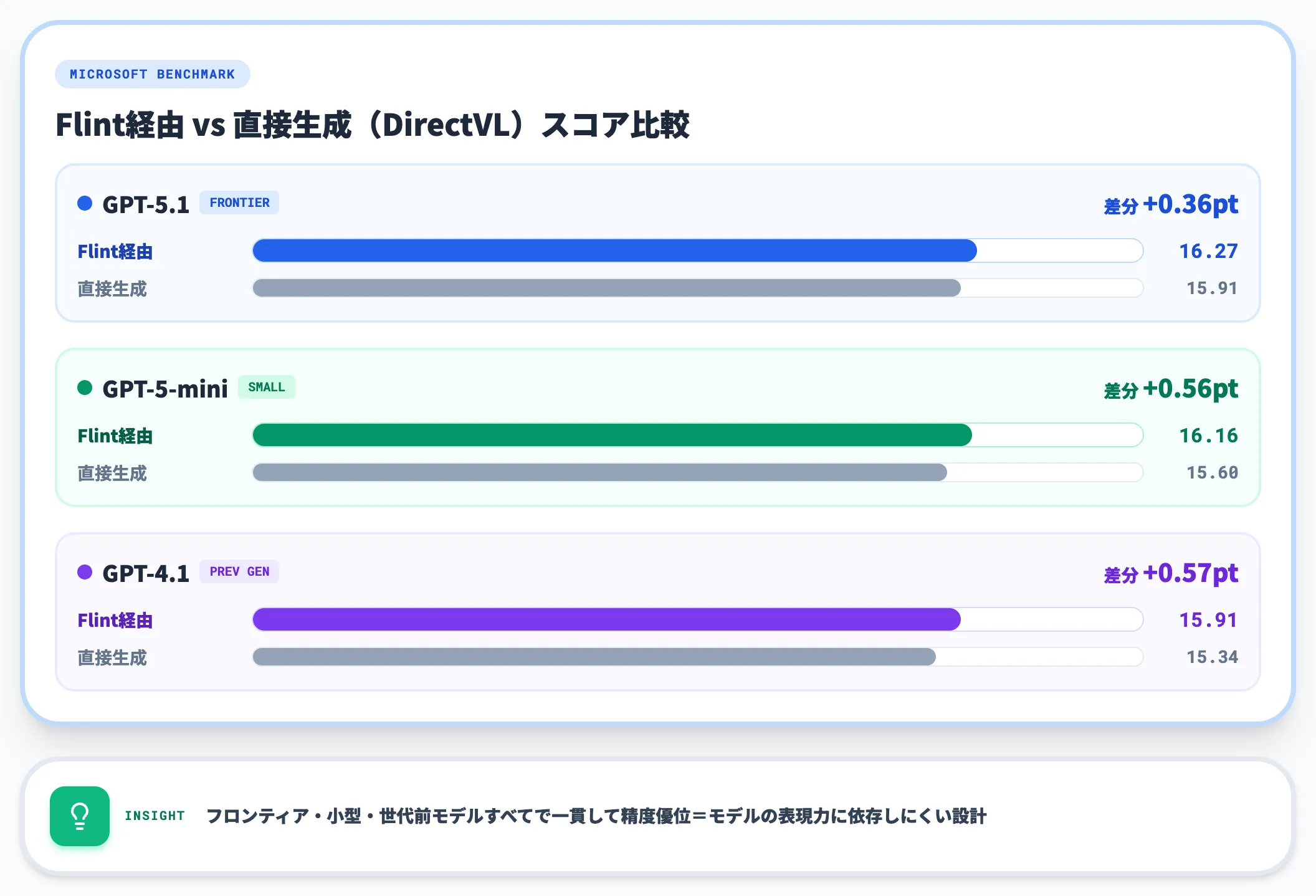Click 'Flint経由' label in GPT-5-mini card
Screen dimensions: 1316x896
tap(115, 436)
